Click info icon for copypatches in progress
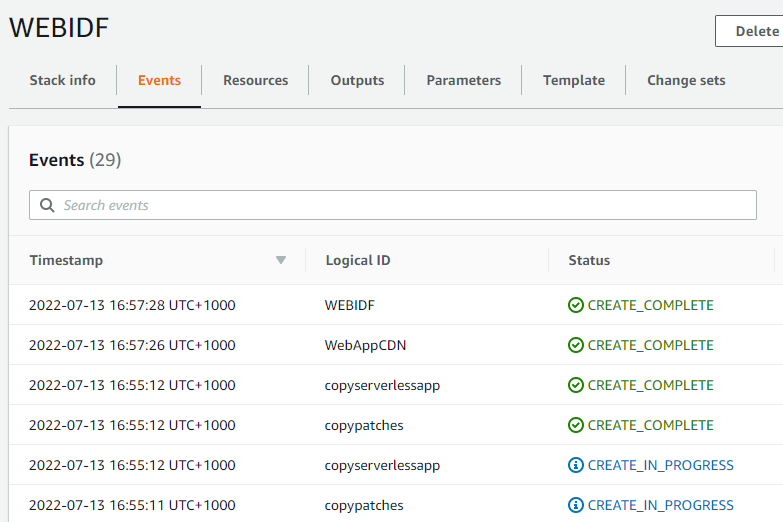 click(576, 505)
